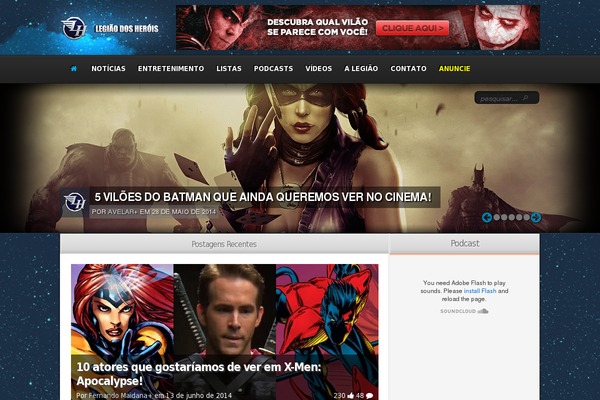Click the Podcast panel header
The height and width of the screenshot is (400, 600).
click(465, 243)
